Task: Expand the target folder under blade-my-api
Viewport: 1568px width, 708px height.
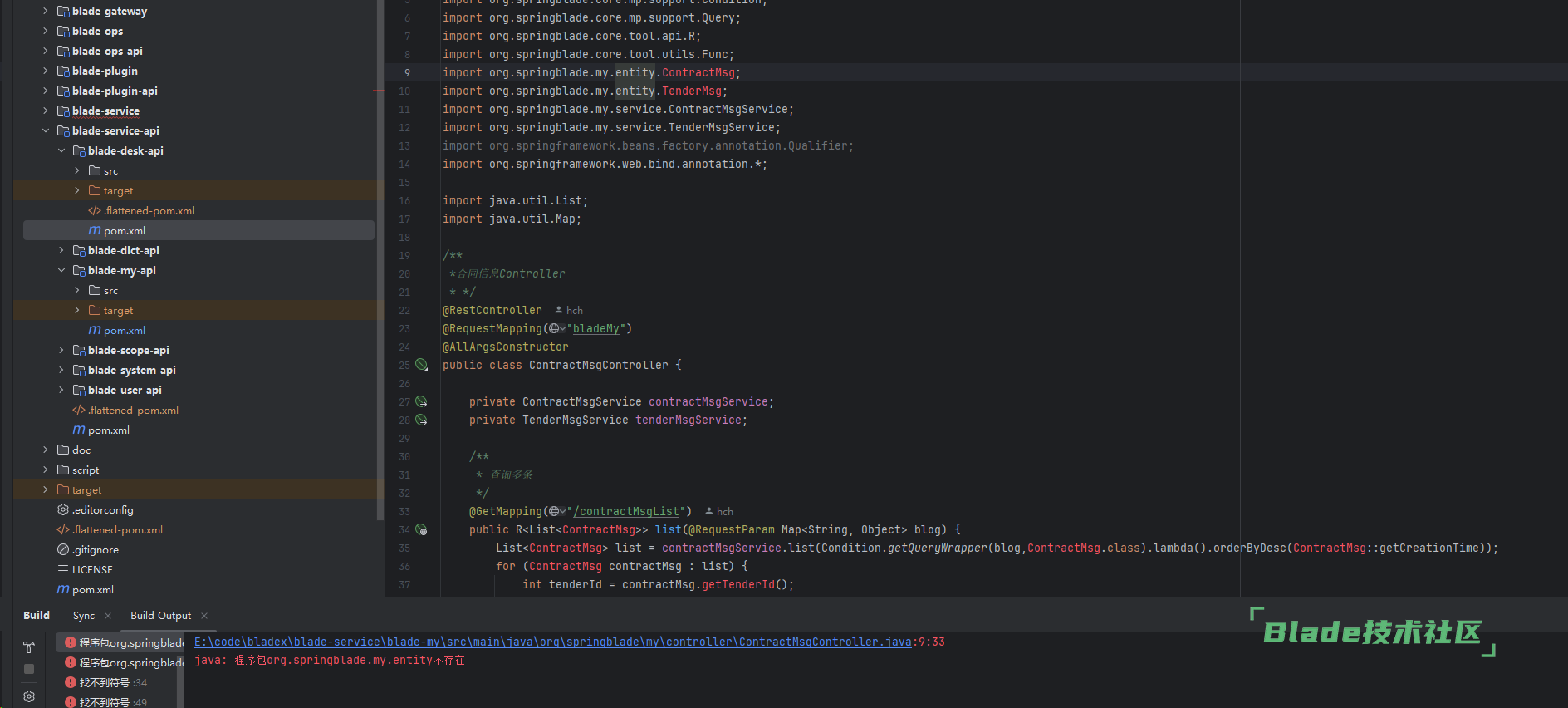Action: pyautogui.click(x=77, y=310)
